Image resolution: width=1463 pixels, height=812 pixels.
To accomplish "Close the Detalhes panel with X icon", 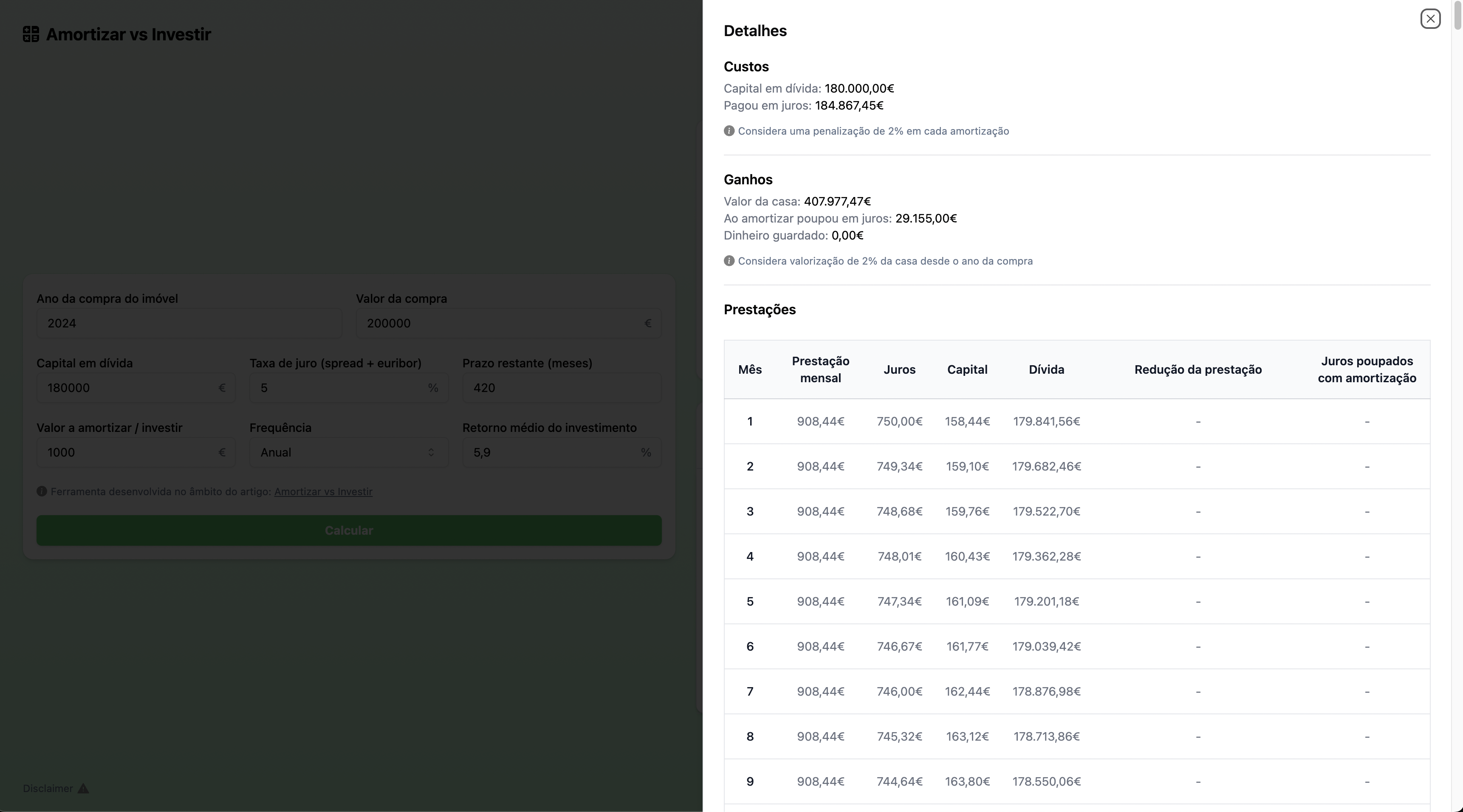I will click(1430, 19).
